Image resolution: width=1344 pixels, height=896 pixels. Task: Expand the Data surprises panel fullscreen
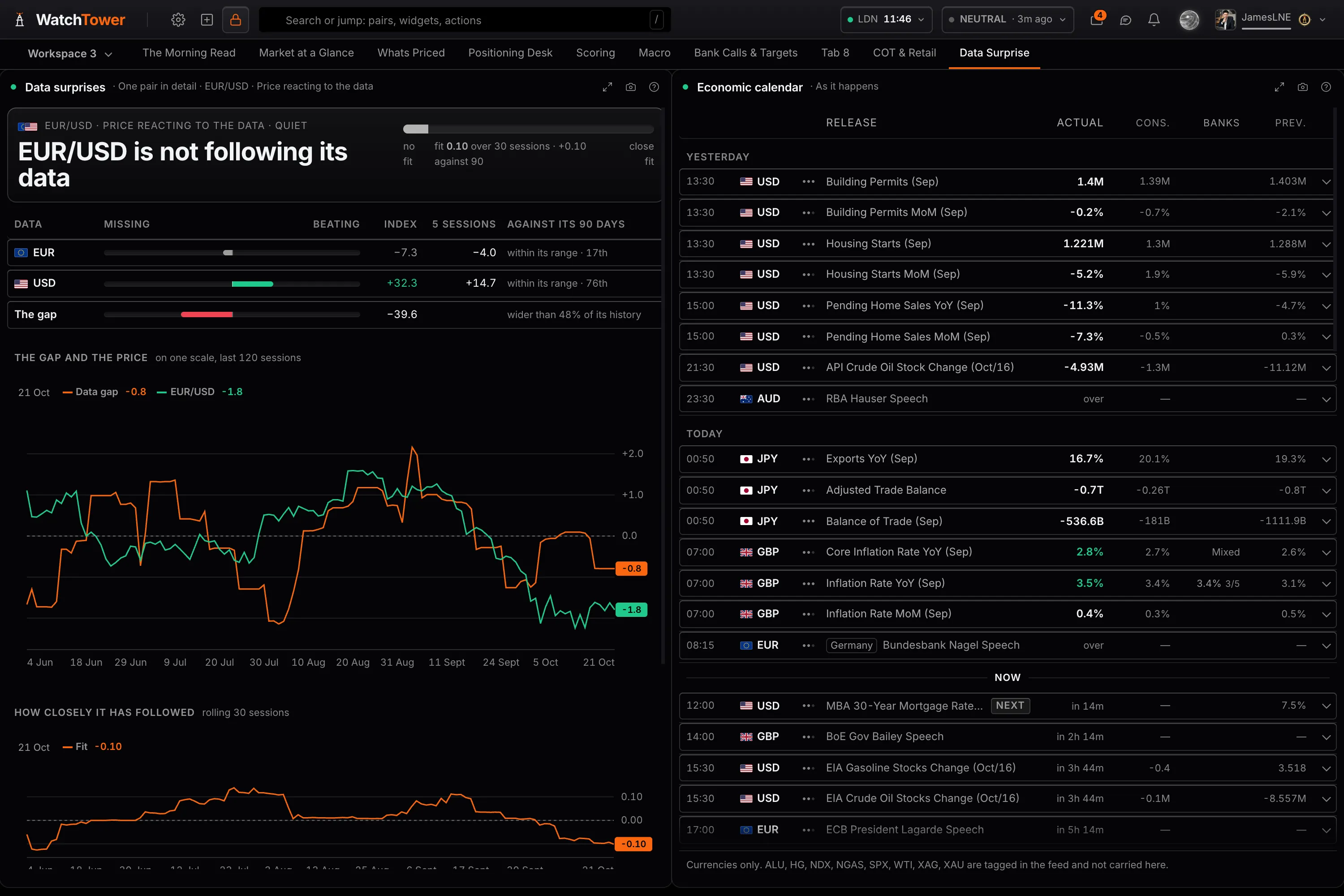click(607, 87)
